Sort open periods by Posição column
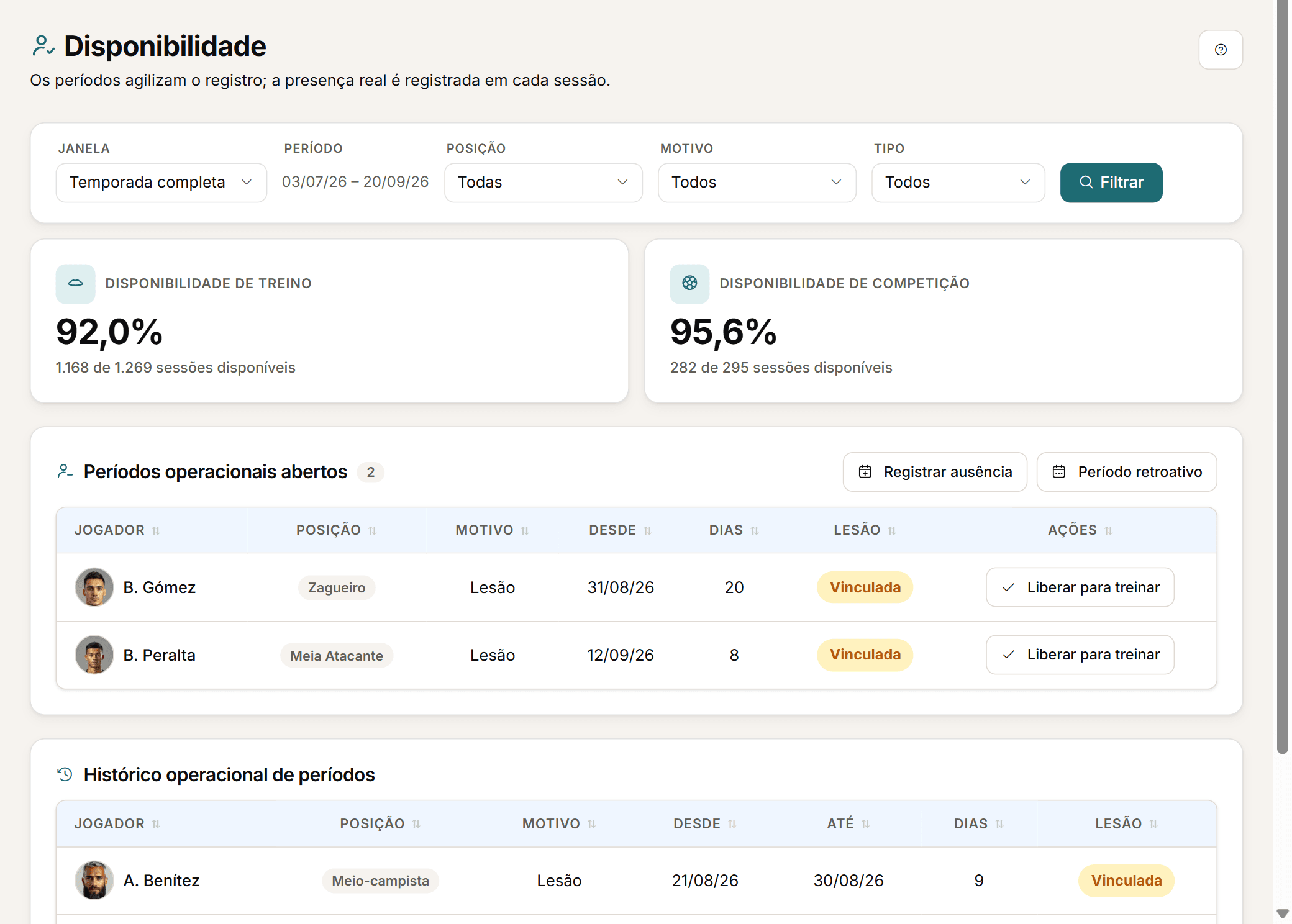The image size is (1292, 924). click(337, 530)
